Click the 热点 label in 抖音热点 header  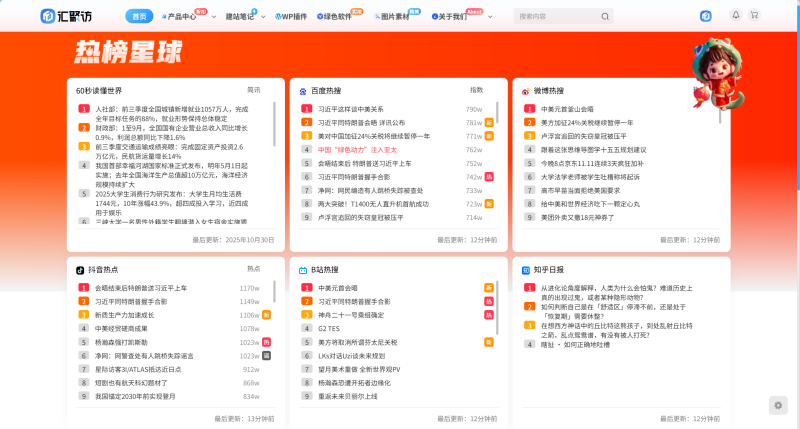[x=254, y=269]
